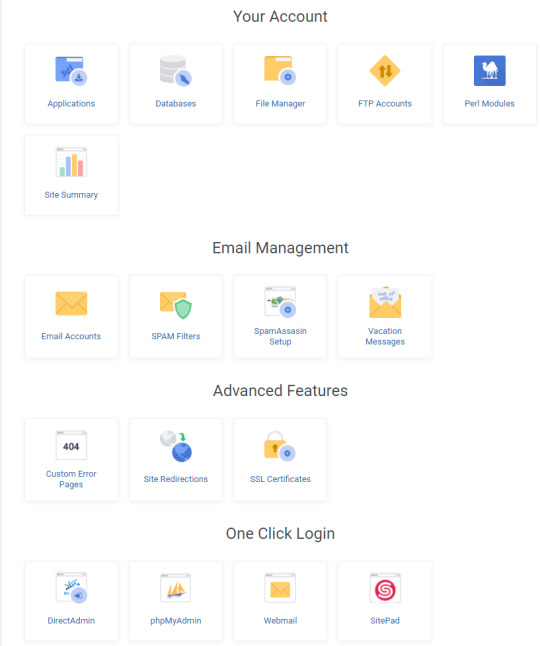
Task: Click the SSL Certificates label
Action: click(280, 479)
